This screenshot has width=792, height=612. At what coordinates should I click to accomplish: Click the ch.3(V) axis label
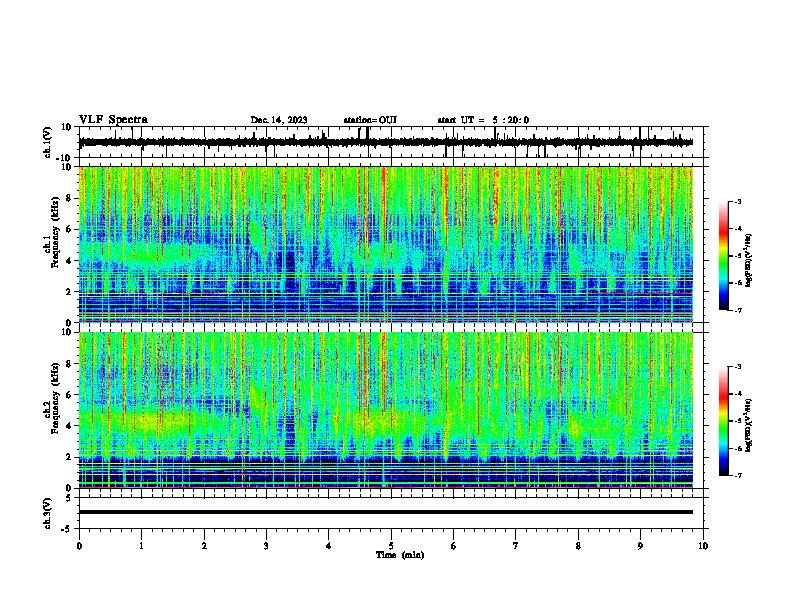[x=48, y=513]
